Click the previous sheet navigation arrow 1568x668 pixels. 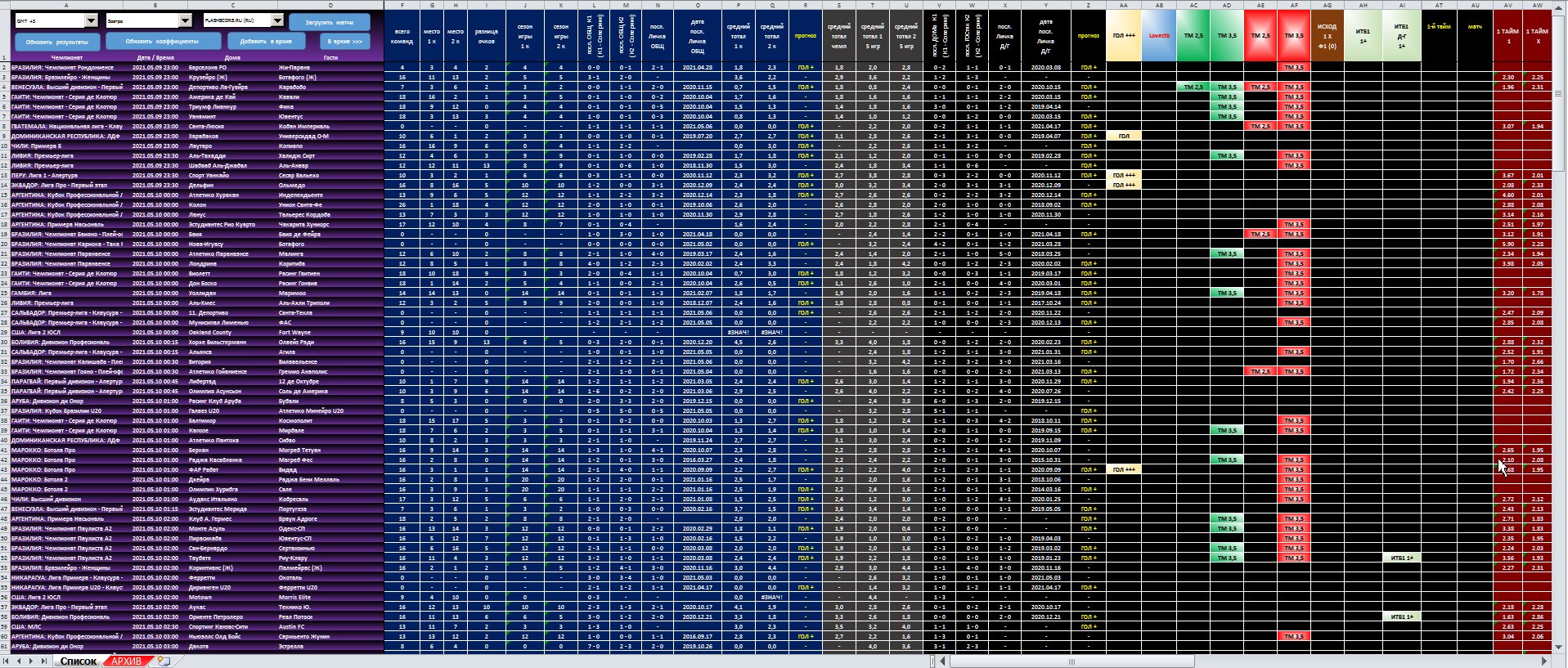coord(20,661)
